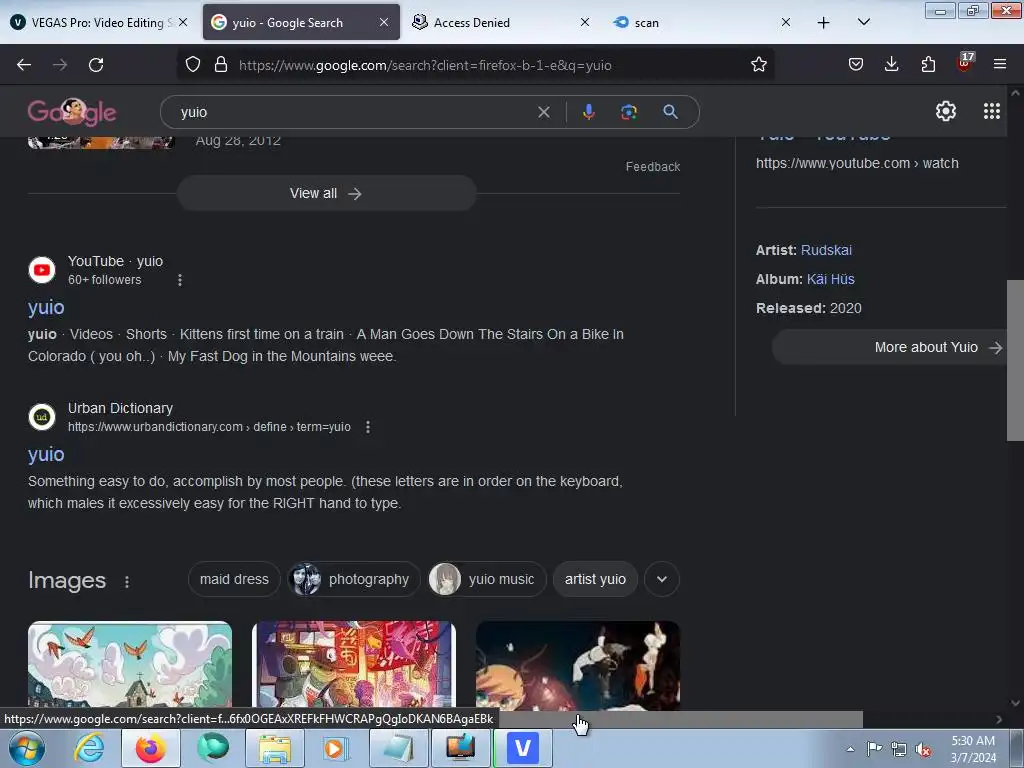Open the extensions puzzle icon
1024x768 pixels.
pyautogui.click(x=928, y=65)
